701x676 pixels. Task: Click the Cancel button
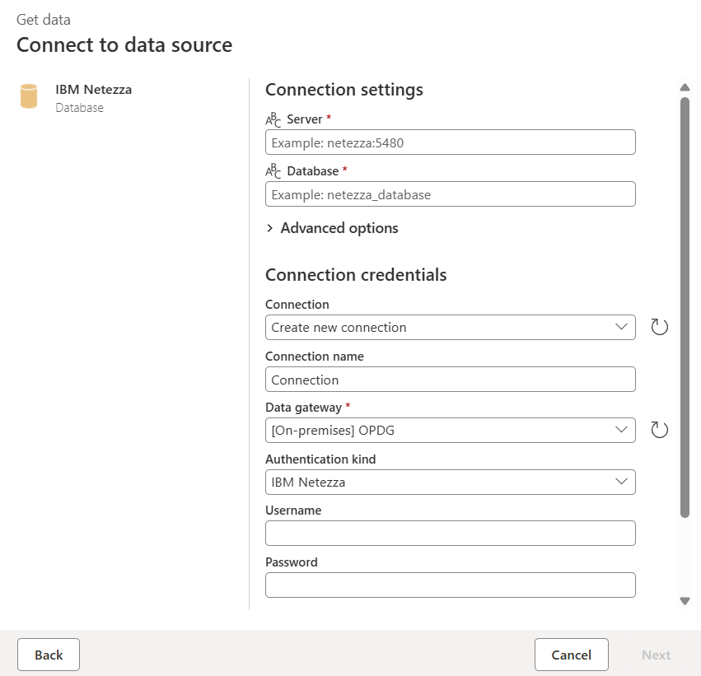coord(571,655)
